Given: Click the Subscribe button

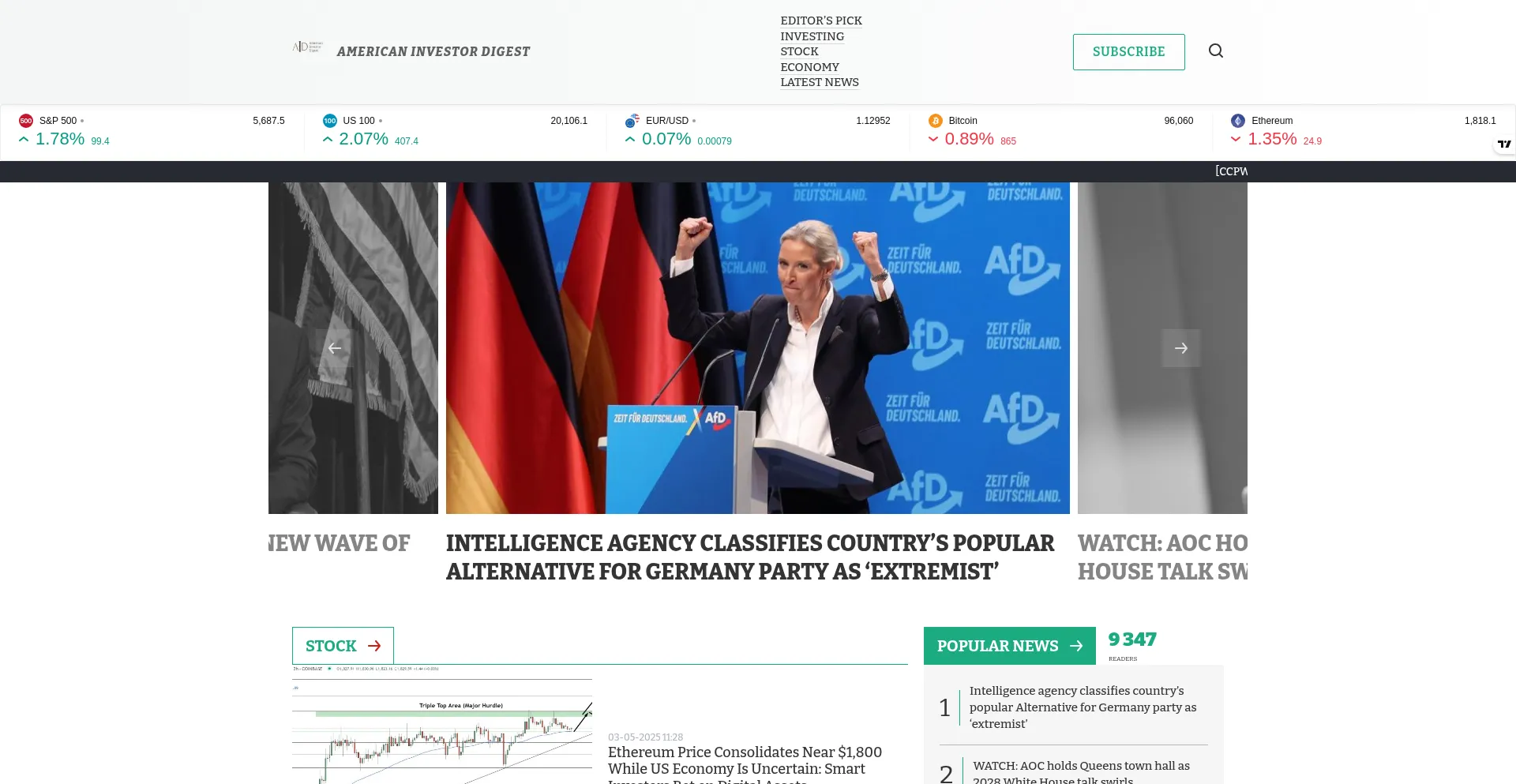Looking at the screenshot, I should tap(1128, 52).
